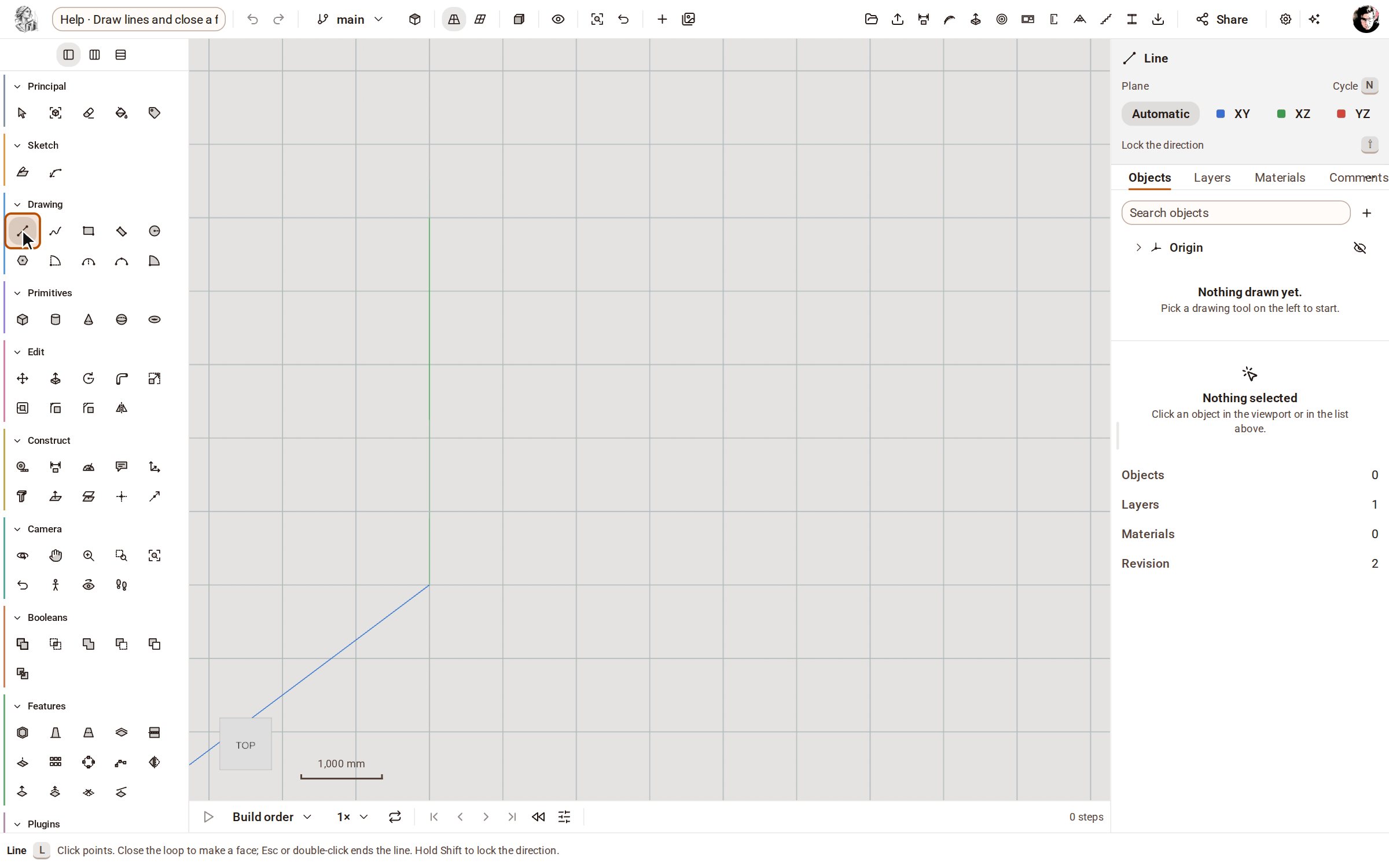
Task: Click the Search objects field
Action: coord(1236,213)
